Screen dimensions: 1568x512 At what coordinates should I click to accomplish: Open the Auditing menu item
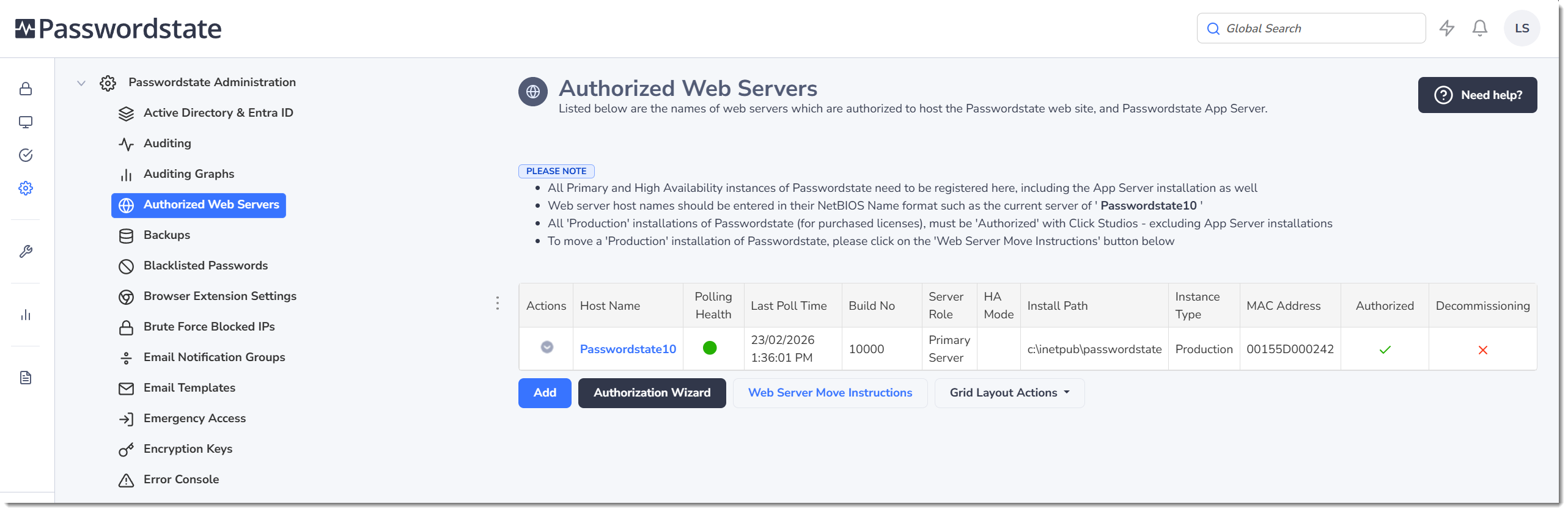167,143
